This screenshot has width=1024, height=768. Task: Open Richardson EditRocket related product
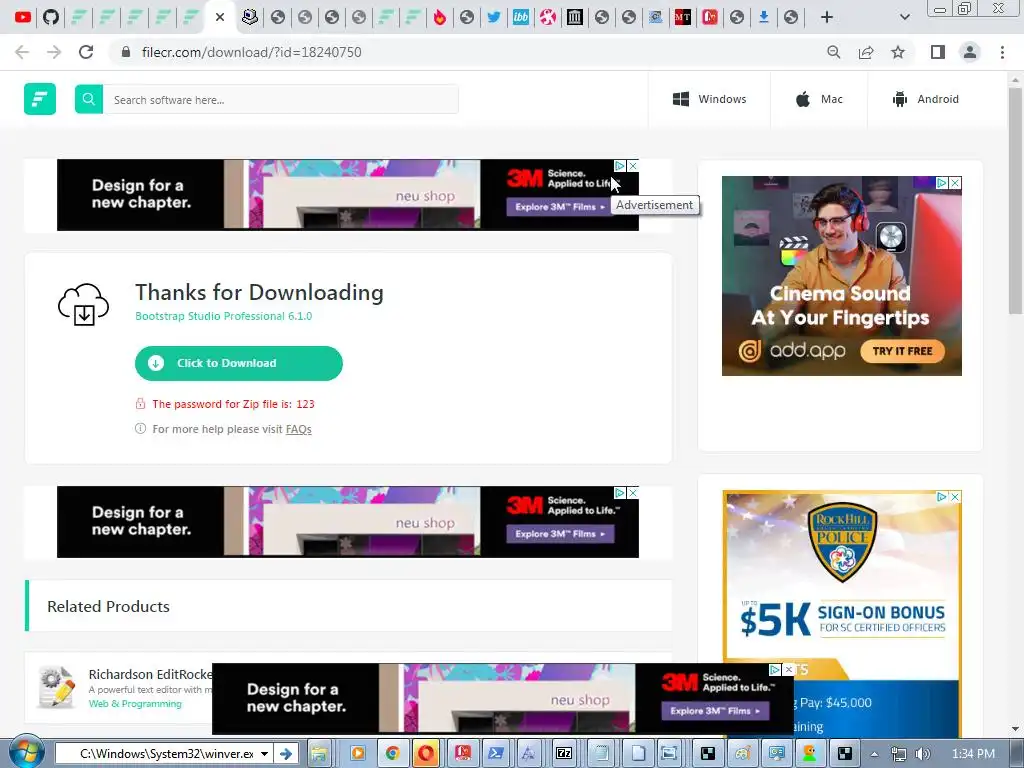(150, 674)
